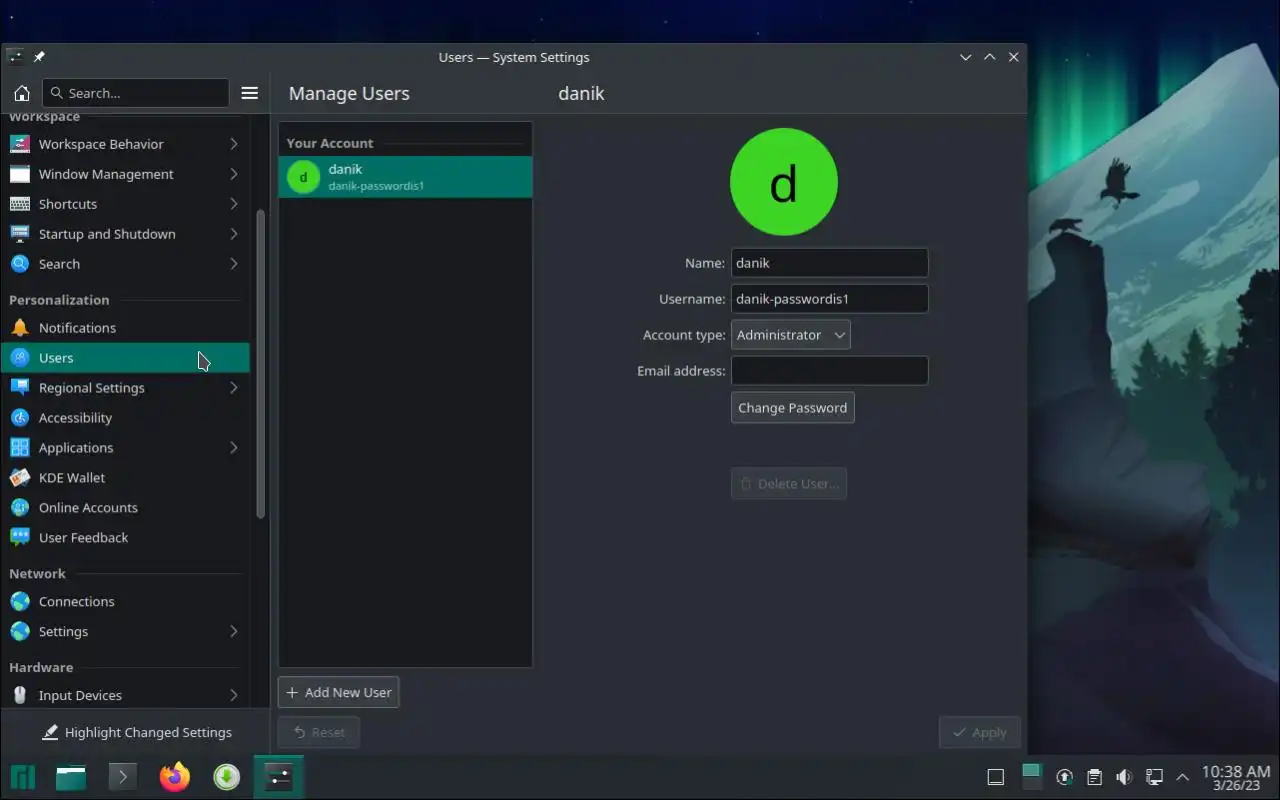This screenshot has width=1280, height=800.
Task: Open the Users settings page
Action: (x=125, y=358)
